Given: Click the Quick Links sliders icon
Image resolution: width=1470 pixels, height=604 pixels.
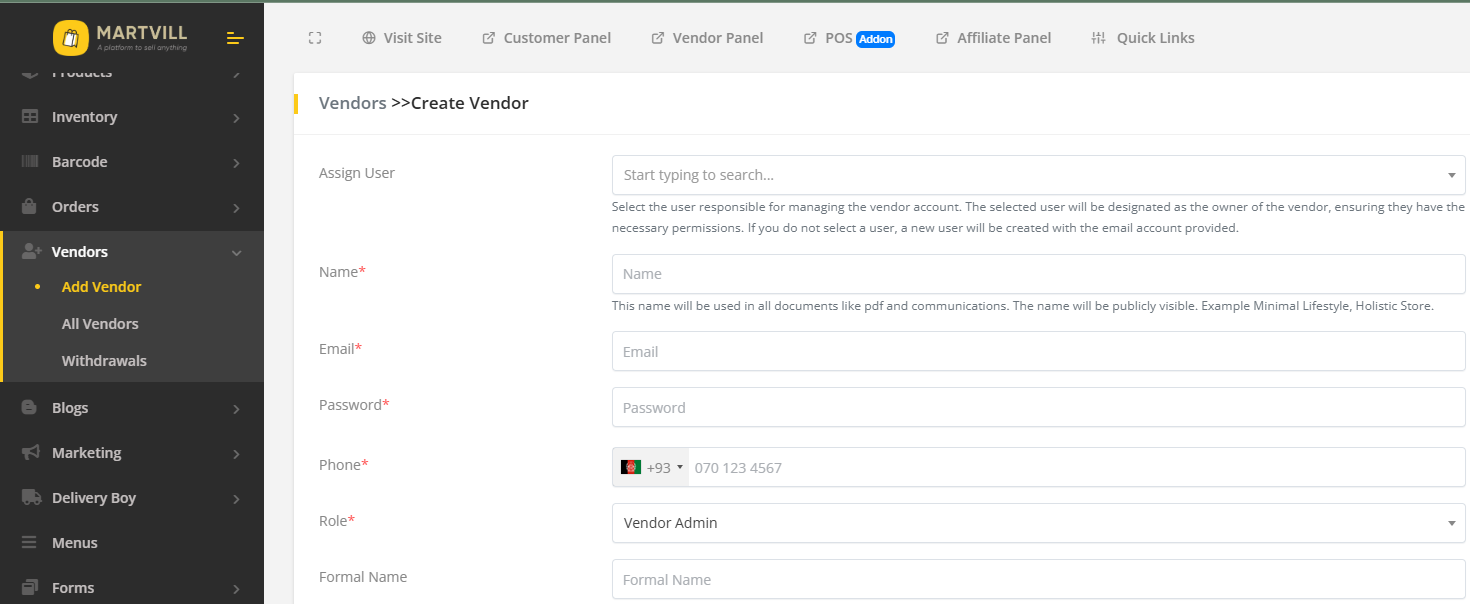Looking at the screenshot, I should (x=1099, y=38).
